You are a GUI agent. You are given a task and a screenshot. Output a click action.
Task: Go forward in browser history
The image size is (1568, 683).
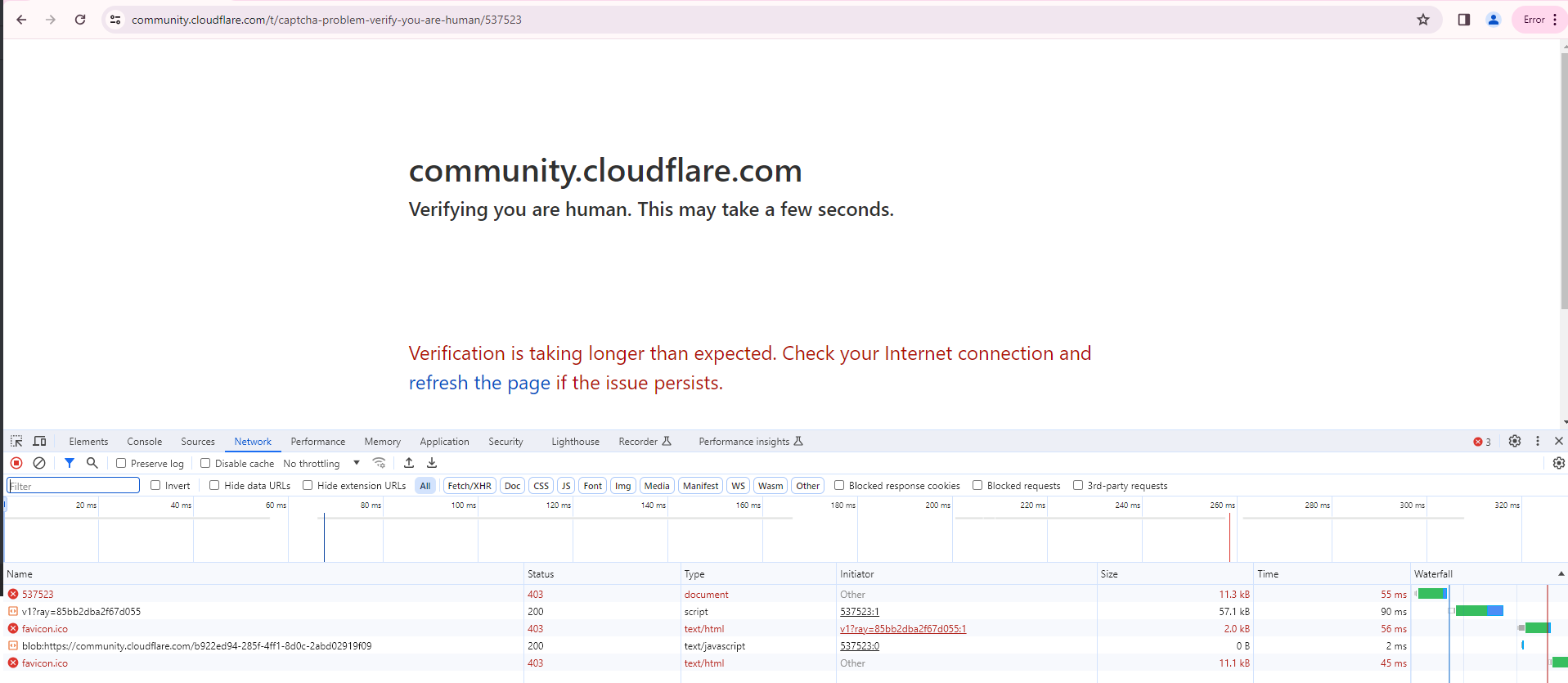(51, 20)
